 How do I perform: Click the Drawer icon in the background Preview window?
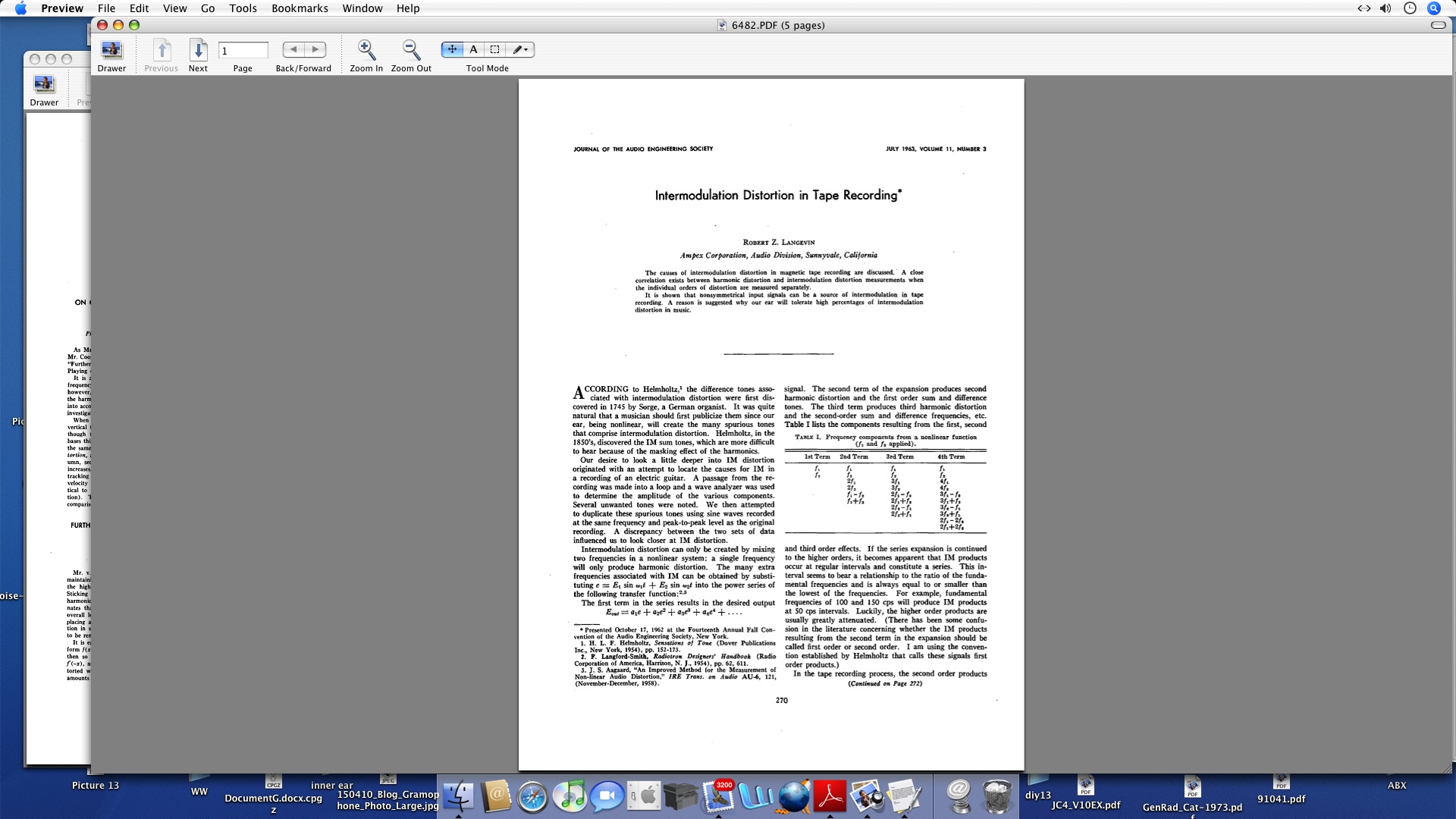(x=44, y=83)
